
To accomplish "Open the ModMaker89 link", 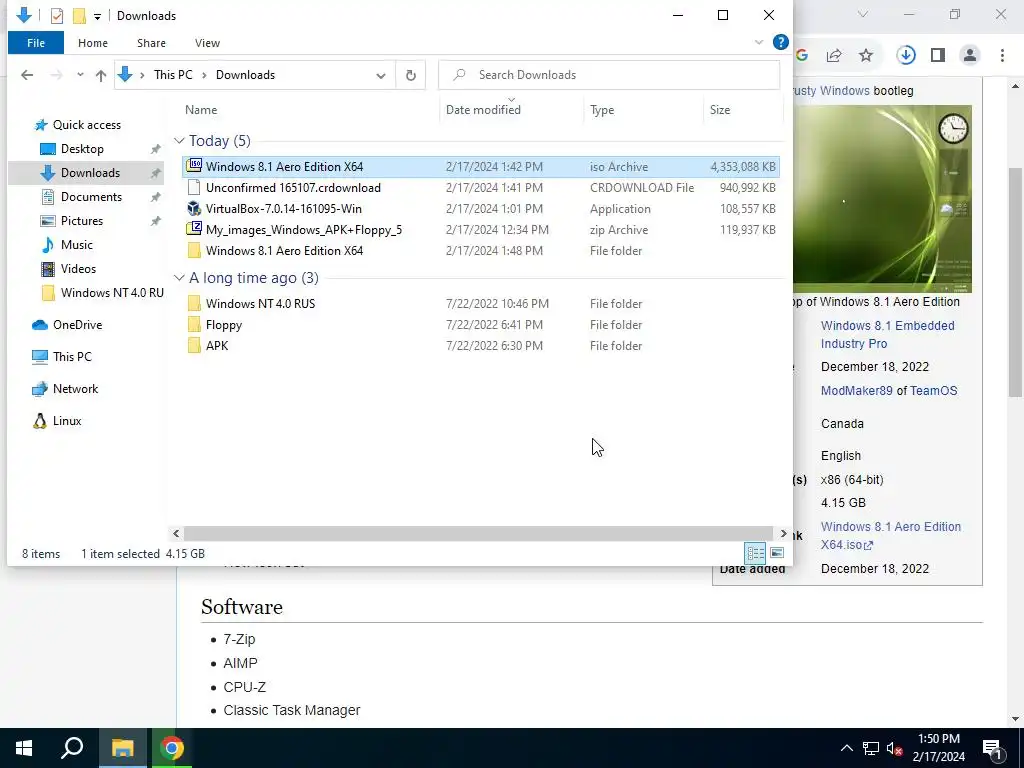I will click(857, 391).
